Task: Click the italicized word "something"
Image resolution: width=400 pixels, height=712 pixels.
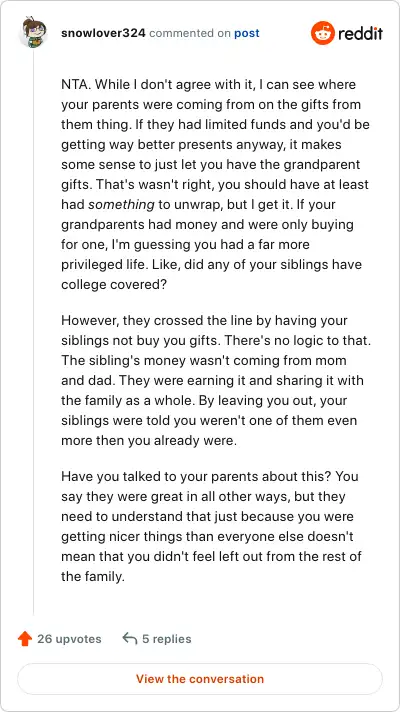Action: pyautogui.click(x=121, y=204)
